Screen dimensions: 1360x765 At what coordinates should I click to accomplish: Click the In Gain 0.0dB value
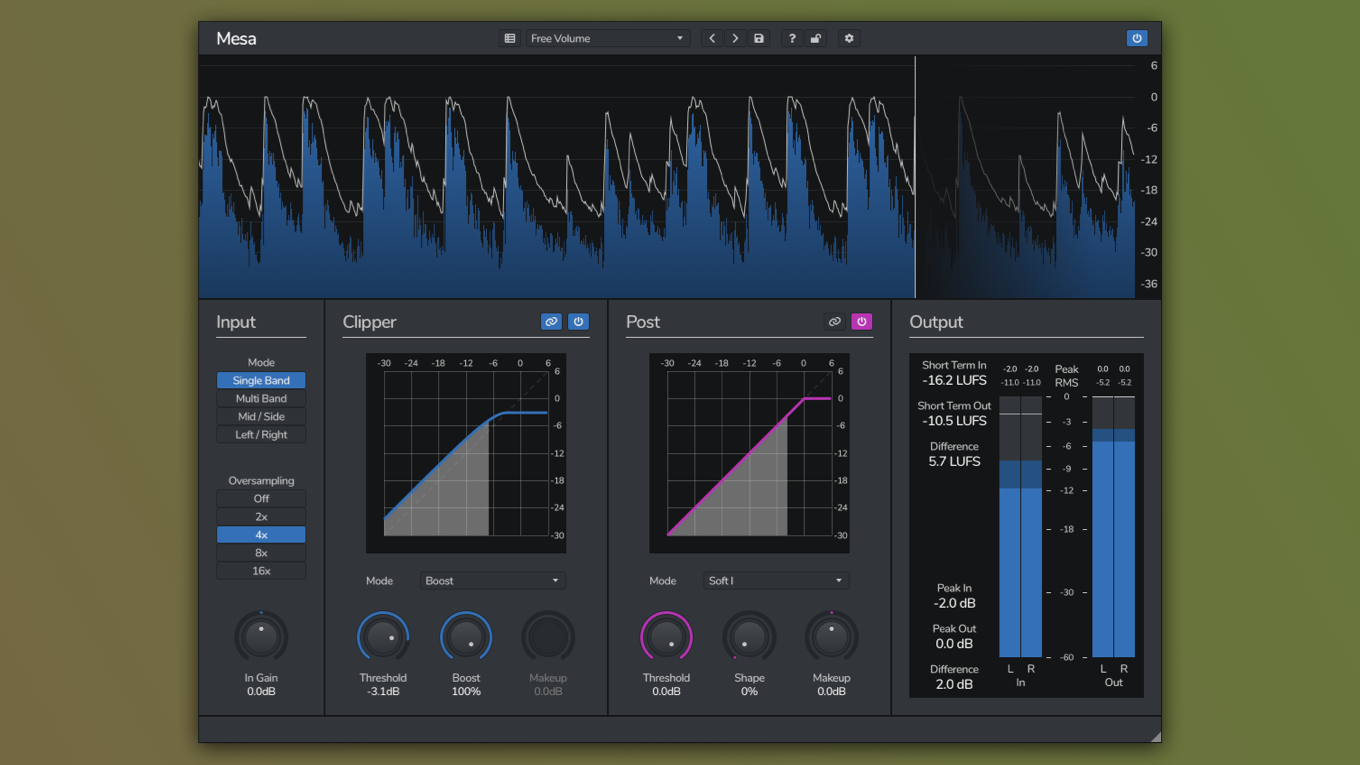[261, 692]
